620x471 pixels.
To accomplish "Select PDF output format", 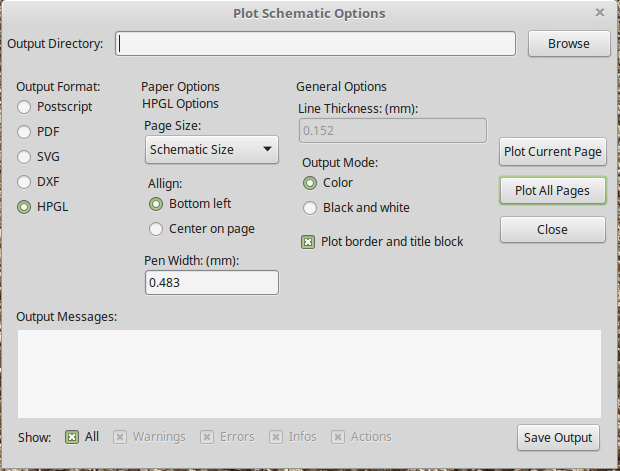I will [x=25, y=131].
